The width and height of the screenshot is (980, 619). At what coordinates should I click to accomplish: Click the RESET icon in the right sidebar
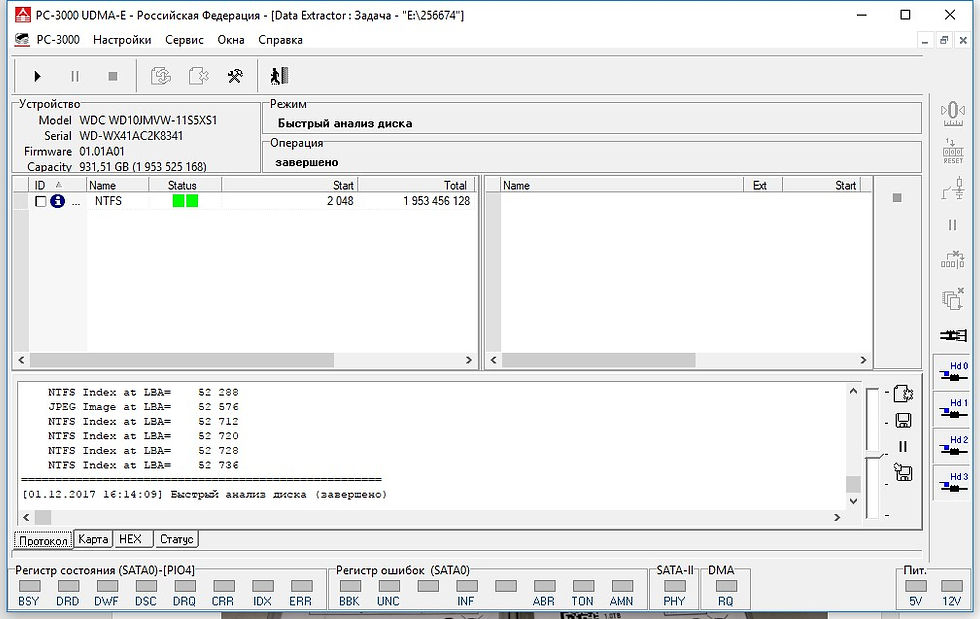952,151
